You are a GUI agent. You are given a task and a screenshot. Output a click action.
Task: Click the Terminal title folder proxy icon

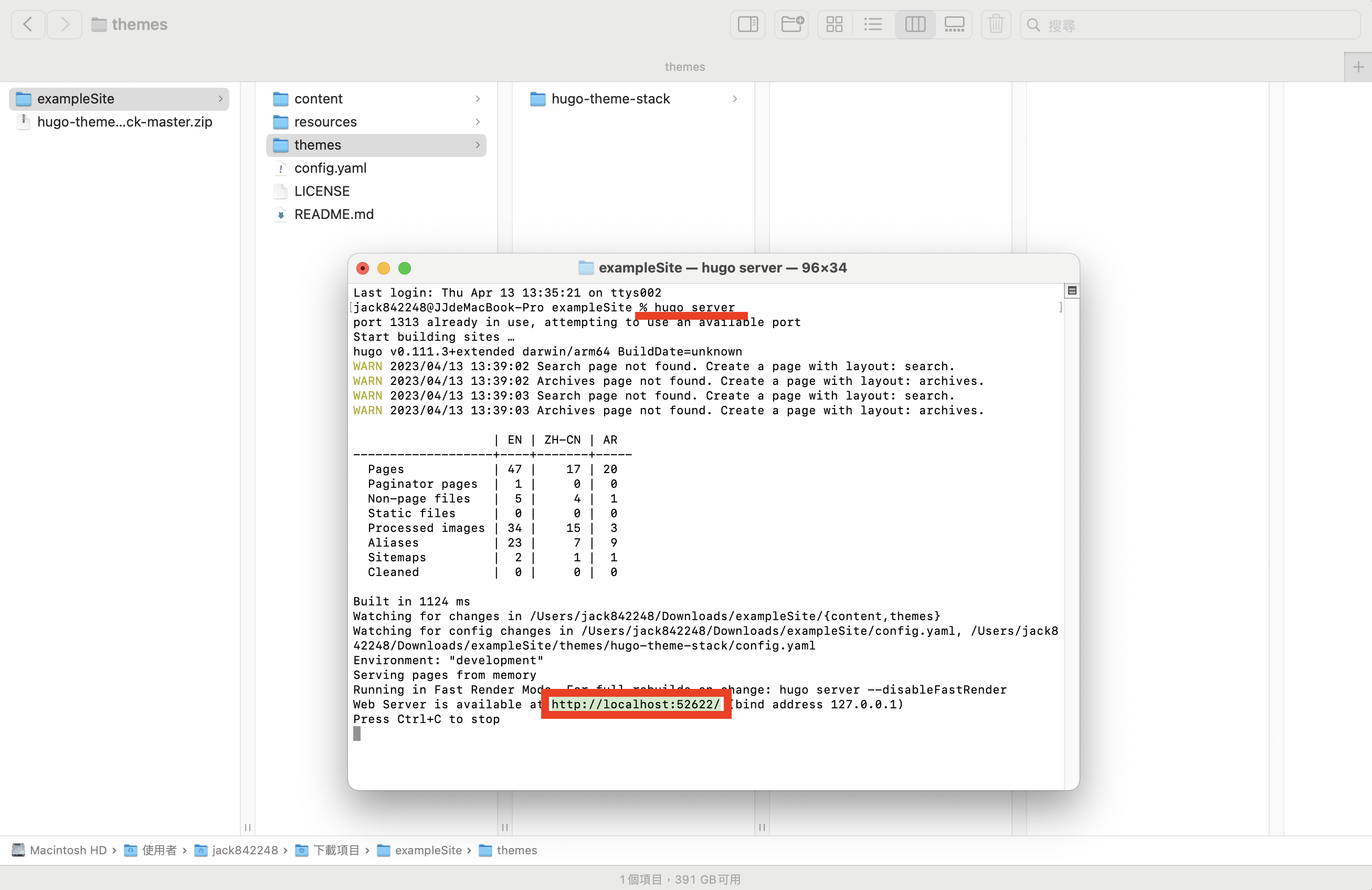[x=586, y=268]
